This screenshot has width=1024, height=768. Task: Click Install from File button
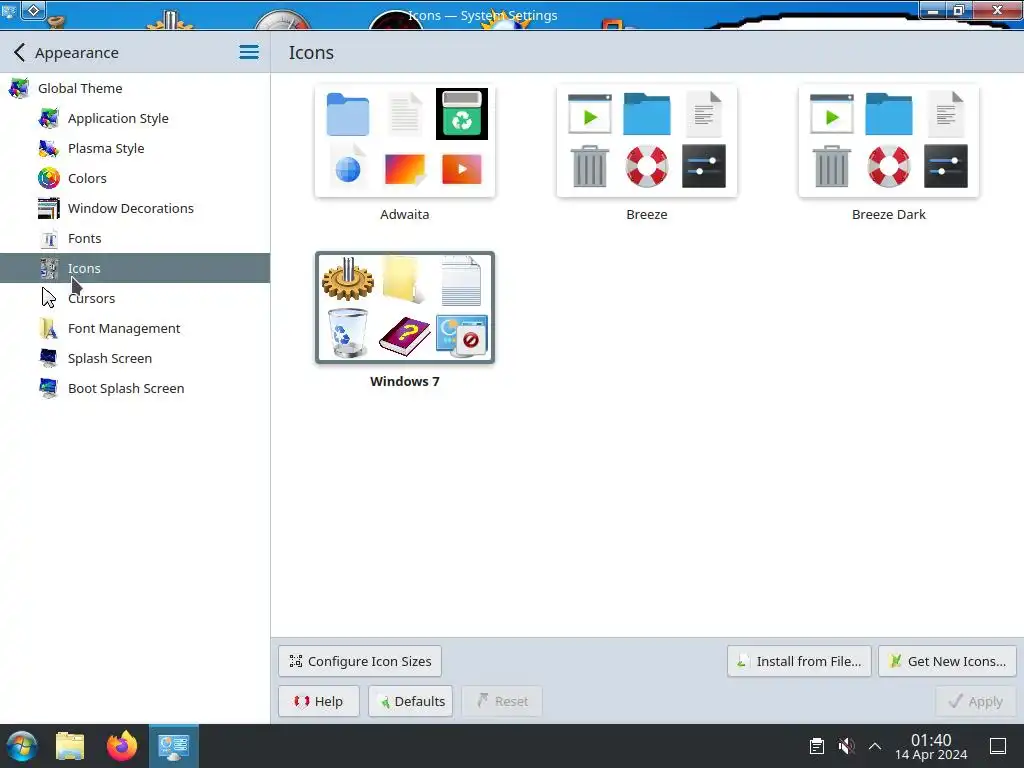click(799, 662)
